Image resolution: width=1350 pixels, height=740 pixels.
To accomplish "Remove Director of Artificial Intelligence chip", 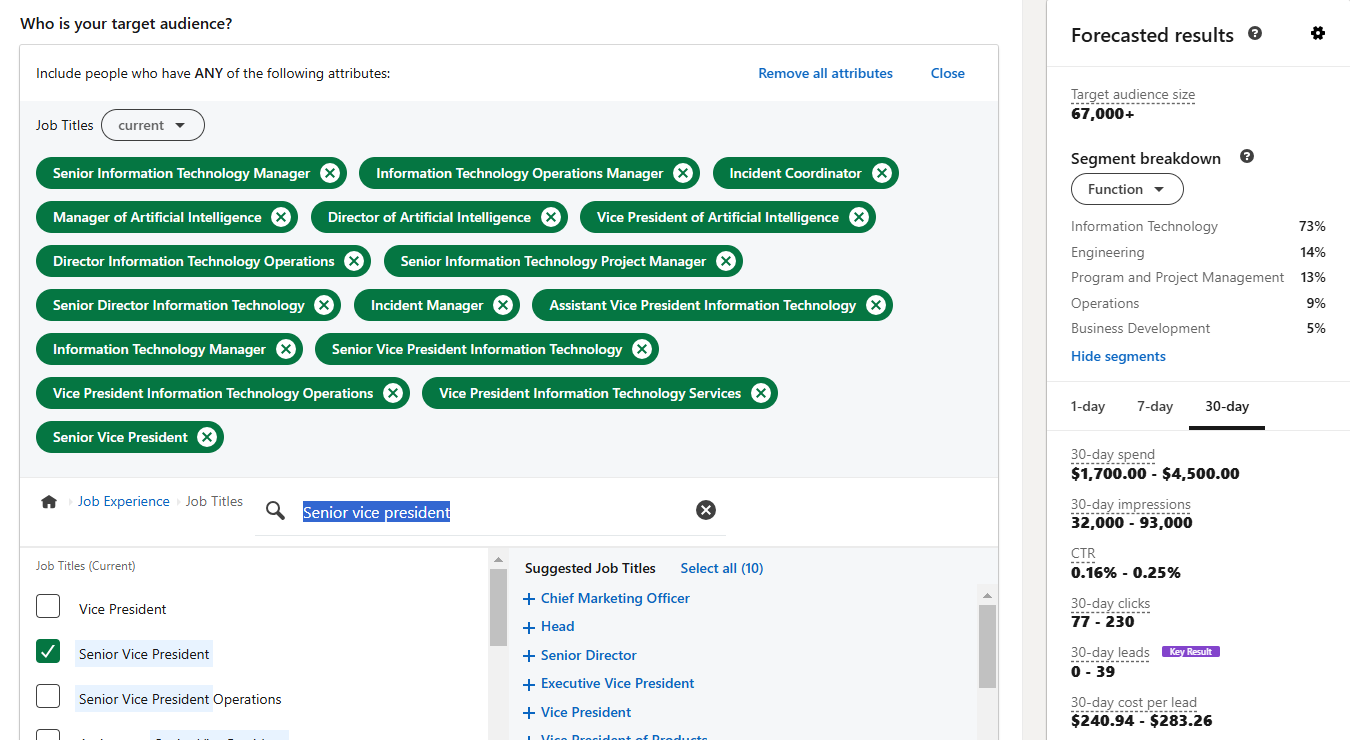I will [551, 217].
